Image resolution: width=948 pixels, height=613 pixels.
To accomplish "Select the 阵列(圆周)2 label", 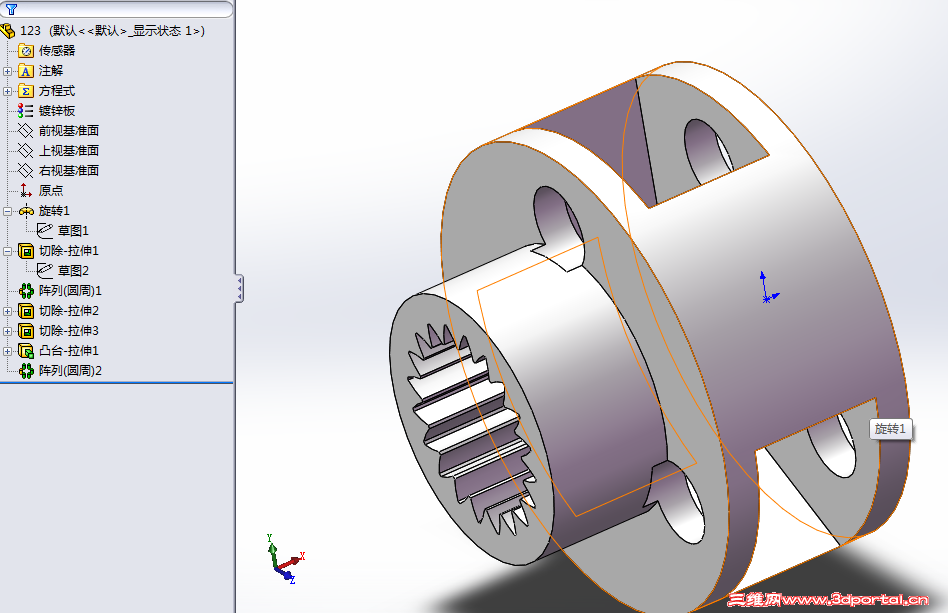I will 70,371.
